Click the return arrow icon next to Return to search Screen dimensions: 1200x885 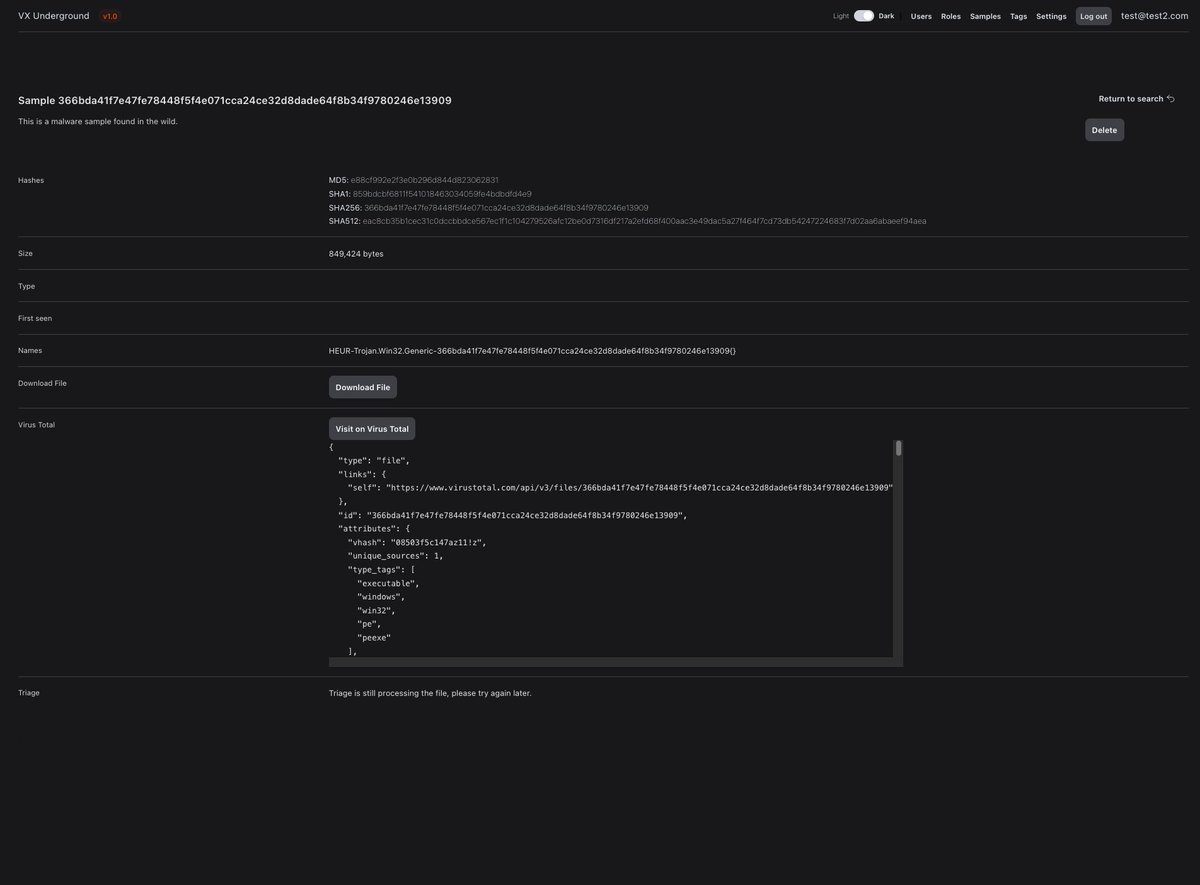(x=1170, y=97)
